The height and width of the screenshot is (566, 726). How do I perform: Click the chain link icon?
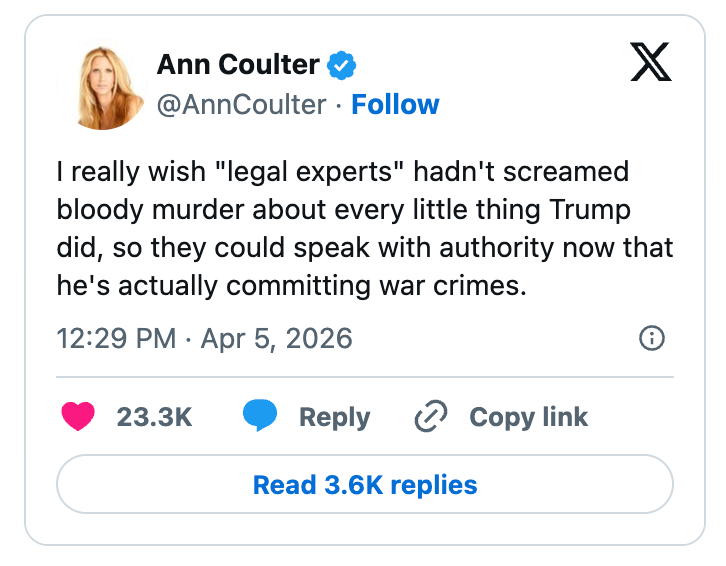(x=430, y=417)
